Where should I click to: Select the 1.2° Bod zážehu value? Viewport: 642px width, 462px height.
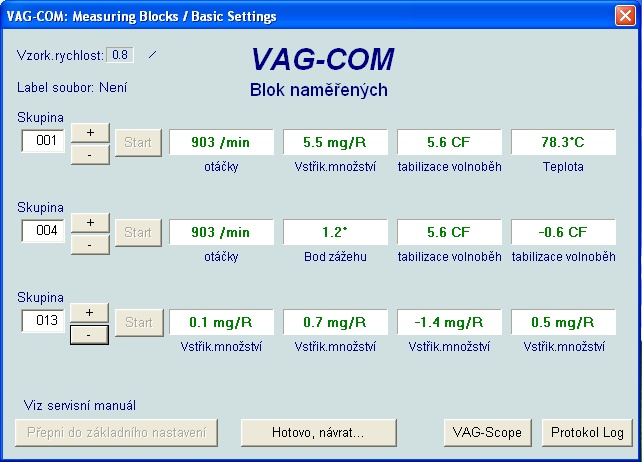335,232
